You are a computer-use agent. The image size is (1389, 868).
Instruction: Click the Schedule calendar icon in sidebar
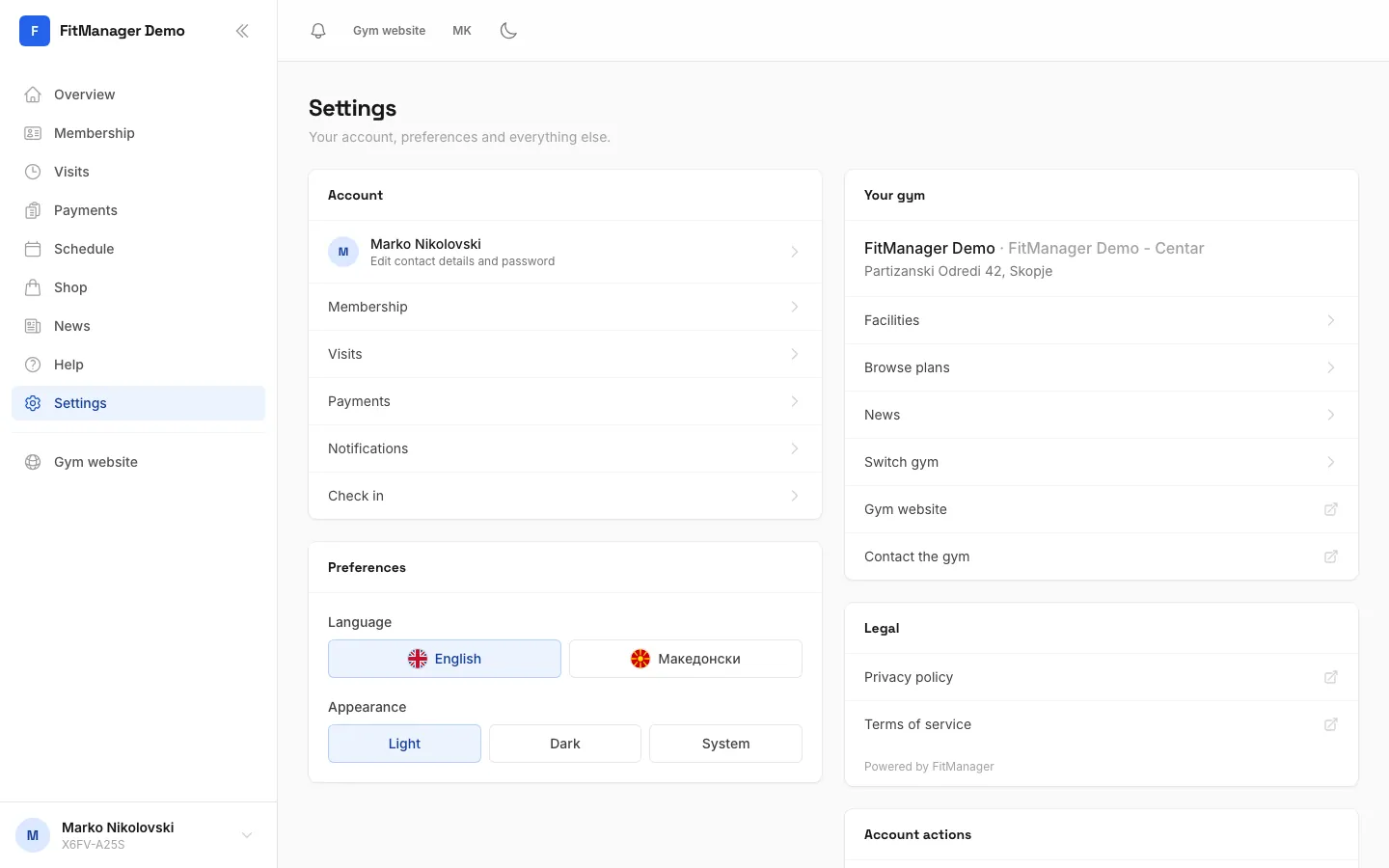click(x=33, y=249)
